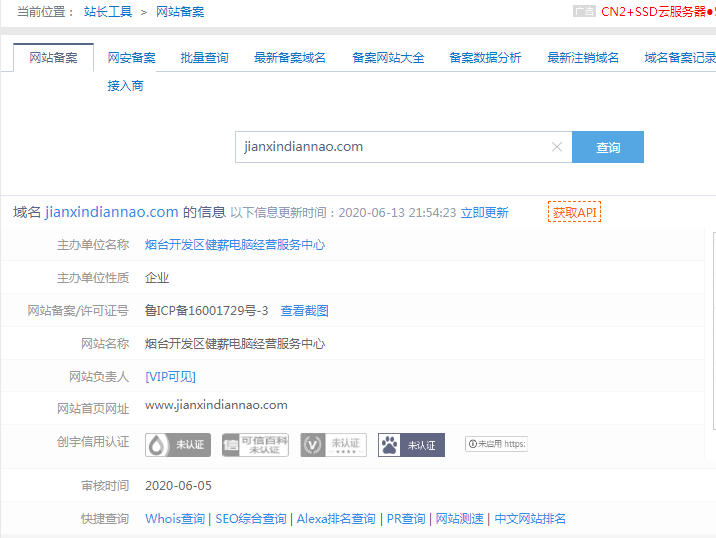Screen dimensions: 716x538
Task: Click the [VIP可见] link
Action: [x=170, y=377]
